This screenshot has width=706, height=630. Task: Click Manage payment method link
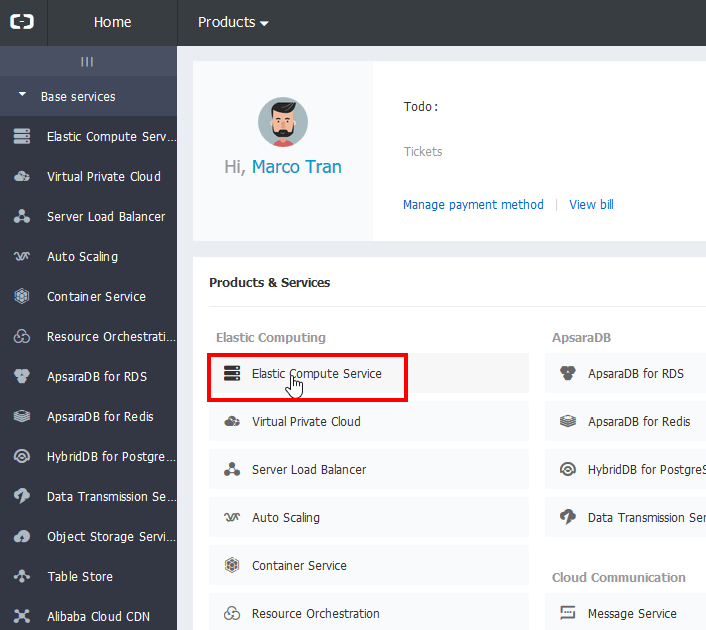473,205
